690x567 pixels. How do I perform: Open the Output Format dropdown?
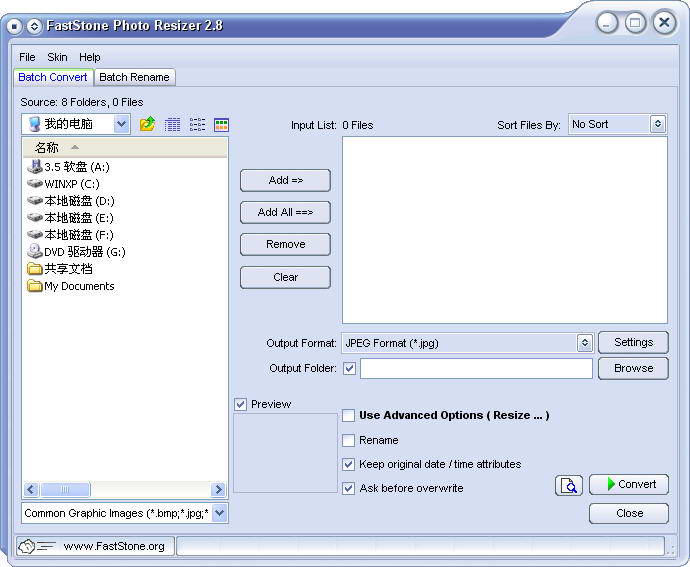(585, 343)
